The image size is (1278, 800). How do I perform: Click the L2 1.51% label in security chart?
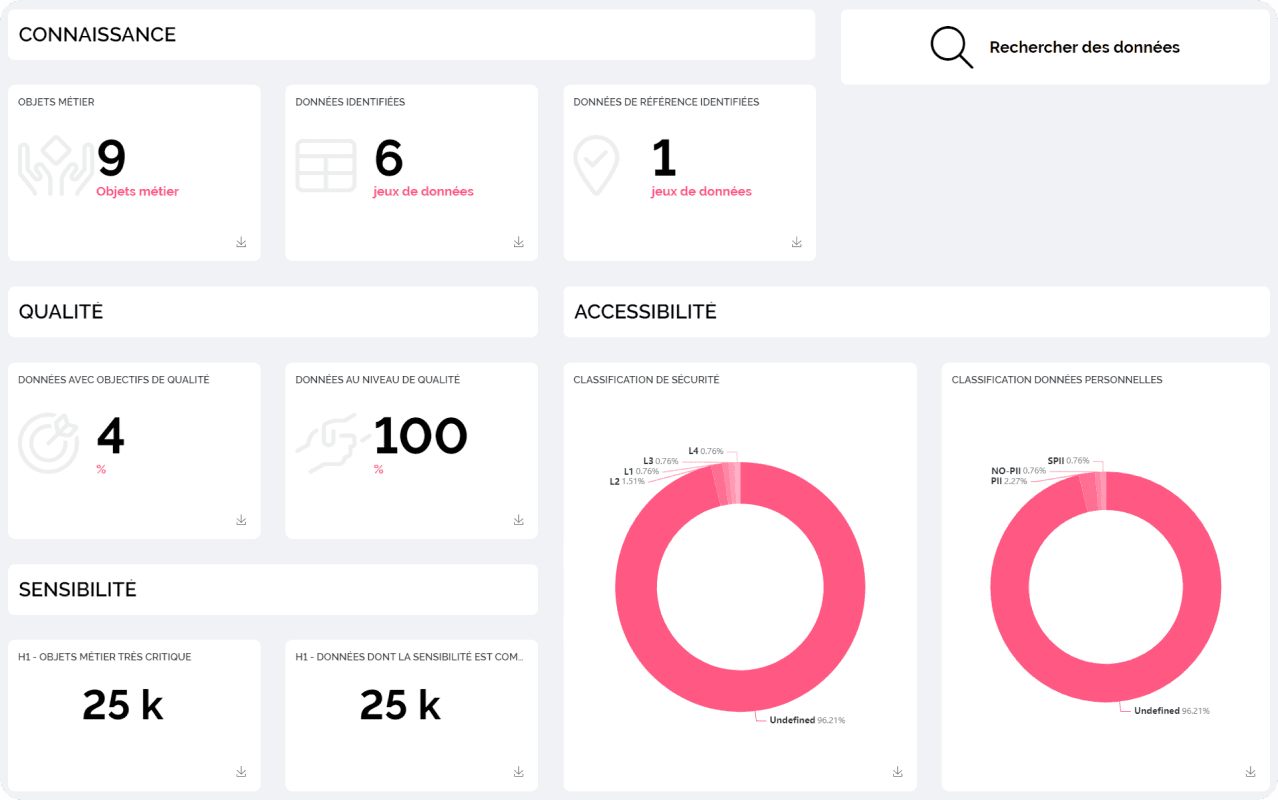click(x=627, y=481)
